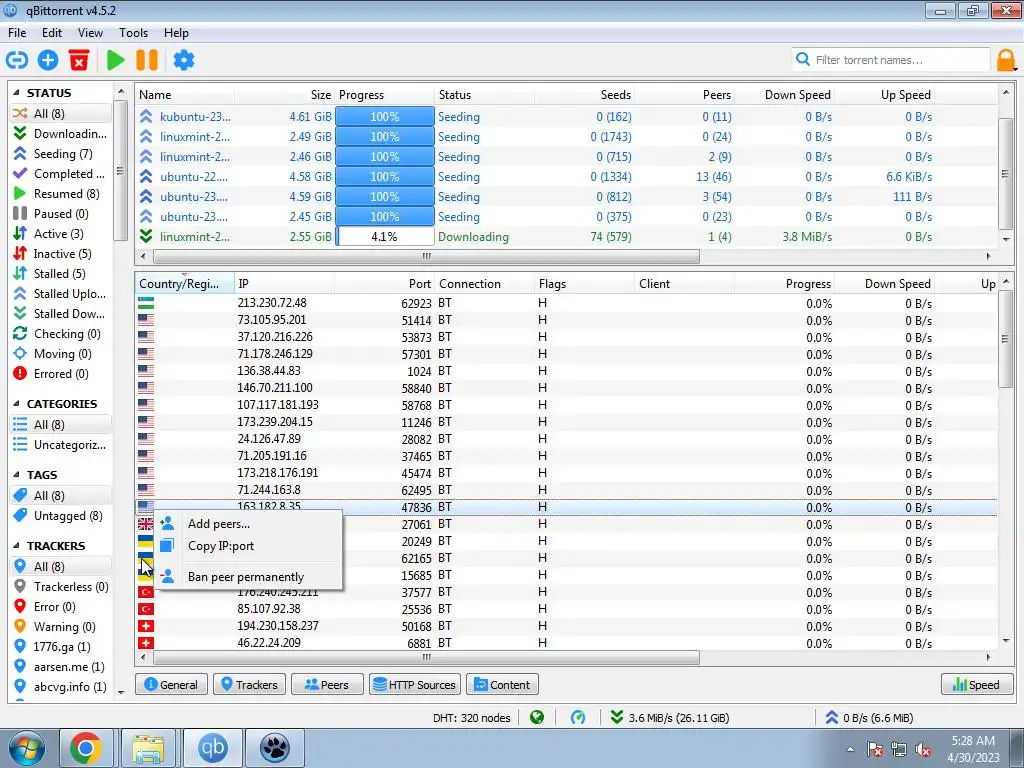Switch to the Trackers tab
This screenshot has width=1024, height=768.
[249, 684]
